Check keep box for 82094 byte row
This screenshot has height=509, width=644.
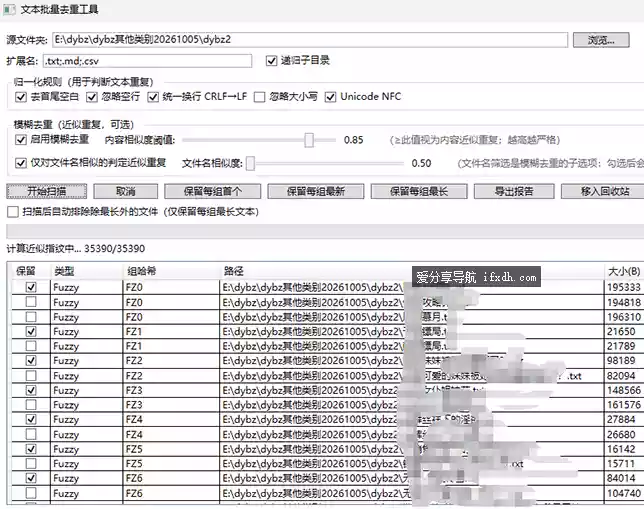(31, 375)
